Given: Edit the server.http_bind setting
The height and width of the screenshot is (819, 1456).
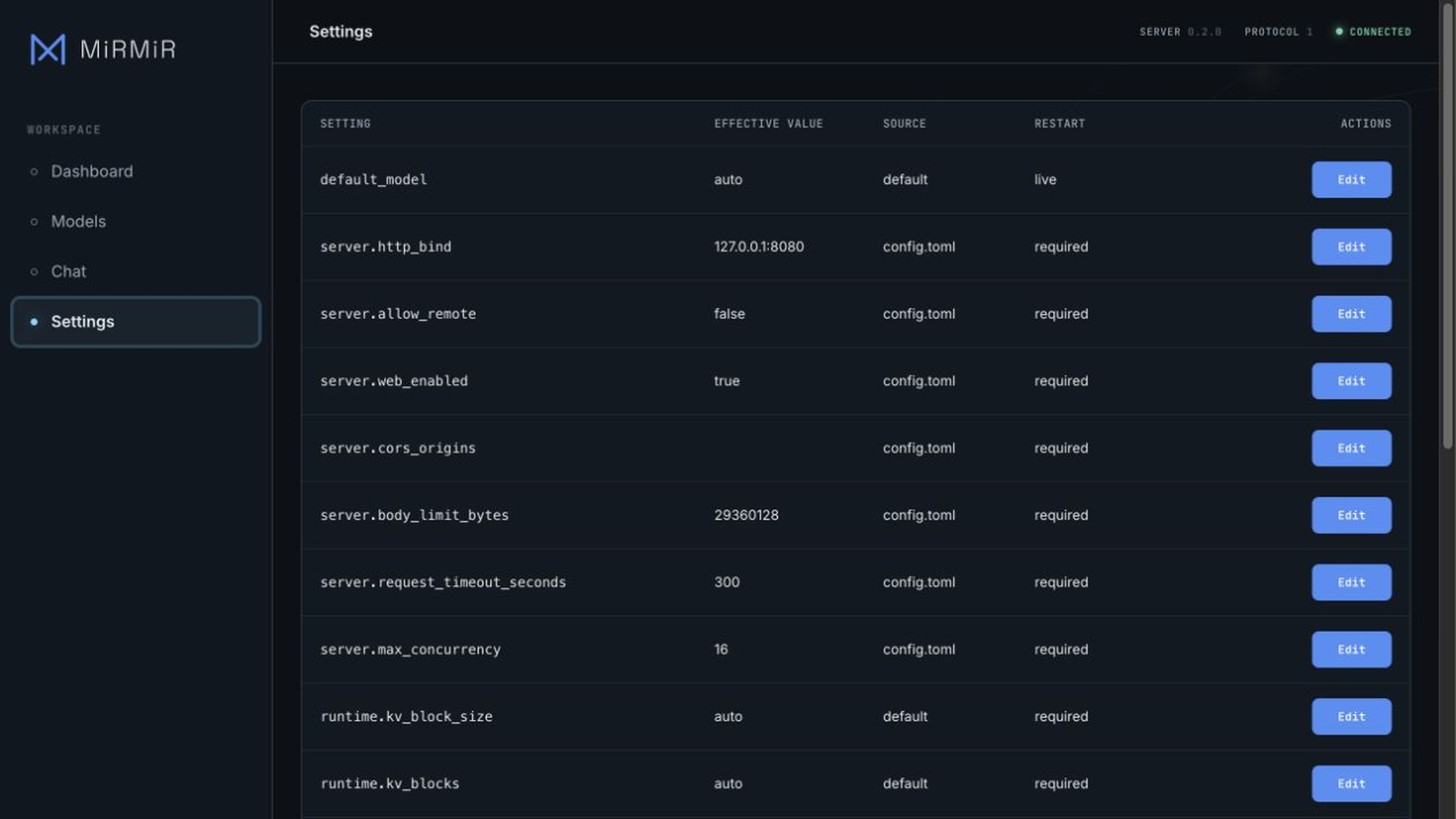Looking at the screenshot, I should pos(1351,247).
